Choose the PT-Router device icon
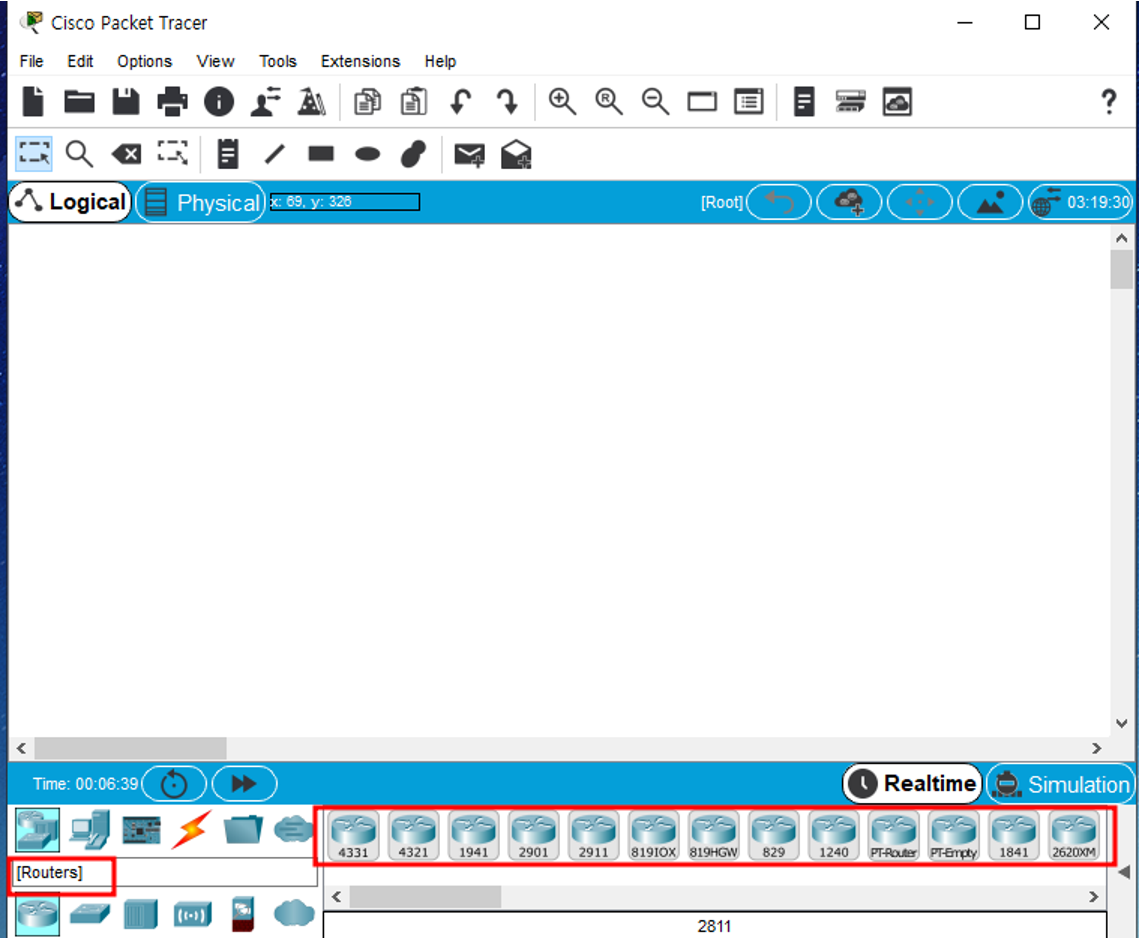 [893, 835]
